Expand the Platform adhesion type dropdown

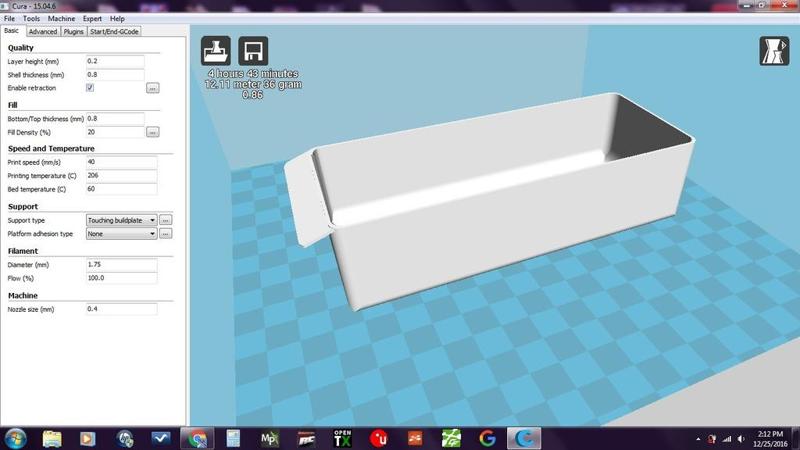(x=121, y=234)
